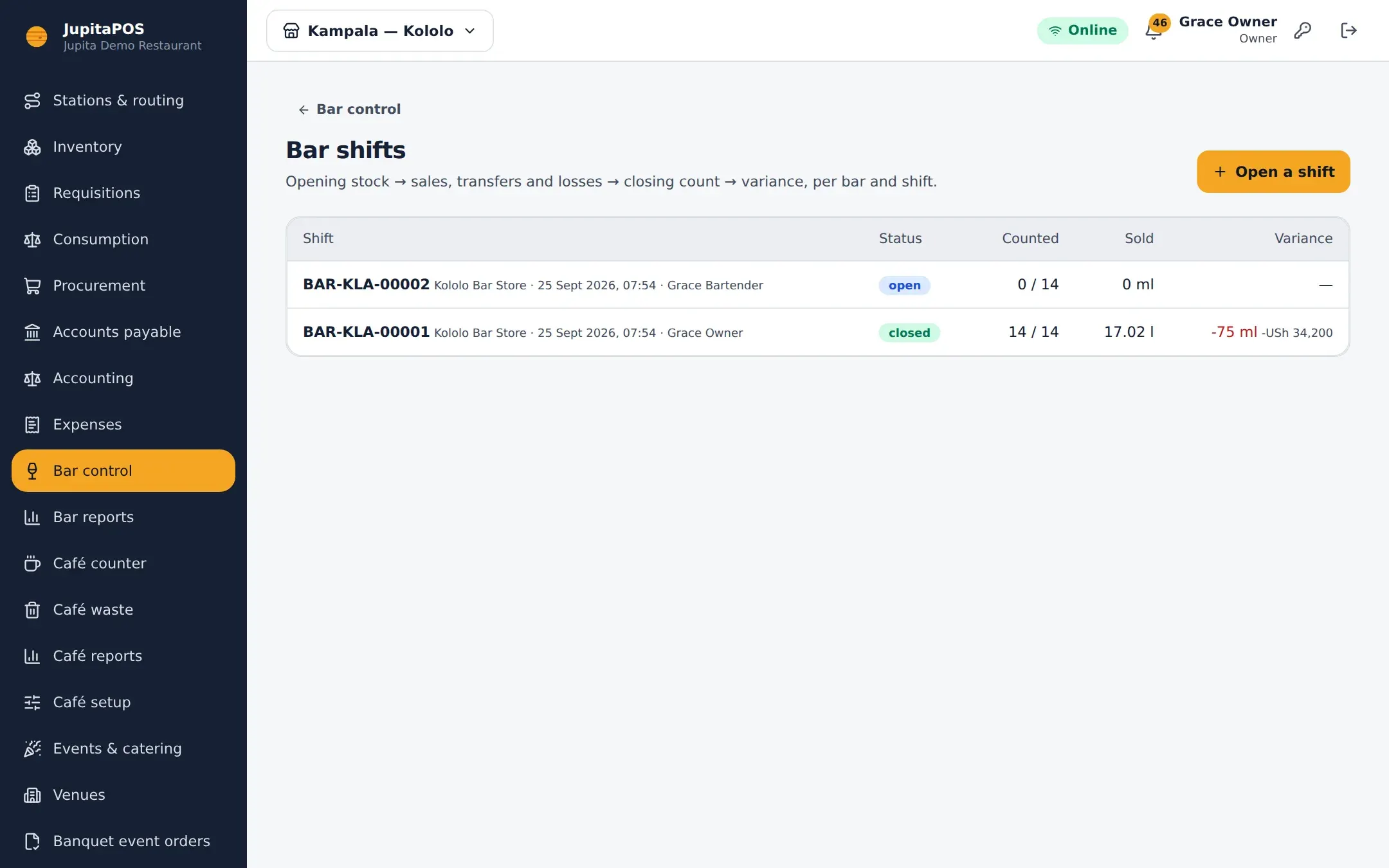Click the 17.02 l sold value

point(1129,332)
